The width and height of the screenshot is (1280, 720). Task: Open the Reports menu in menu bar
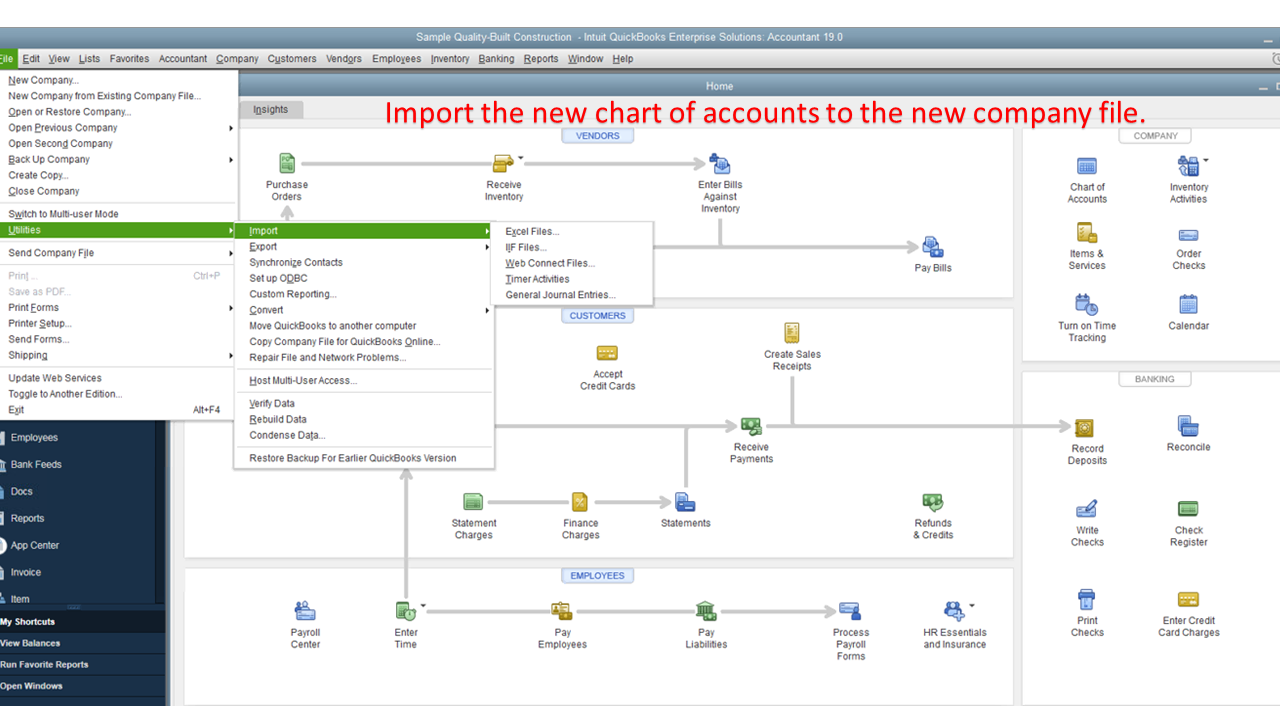click(541, 59)
